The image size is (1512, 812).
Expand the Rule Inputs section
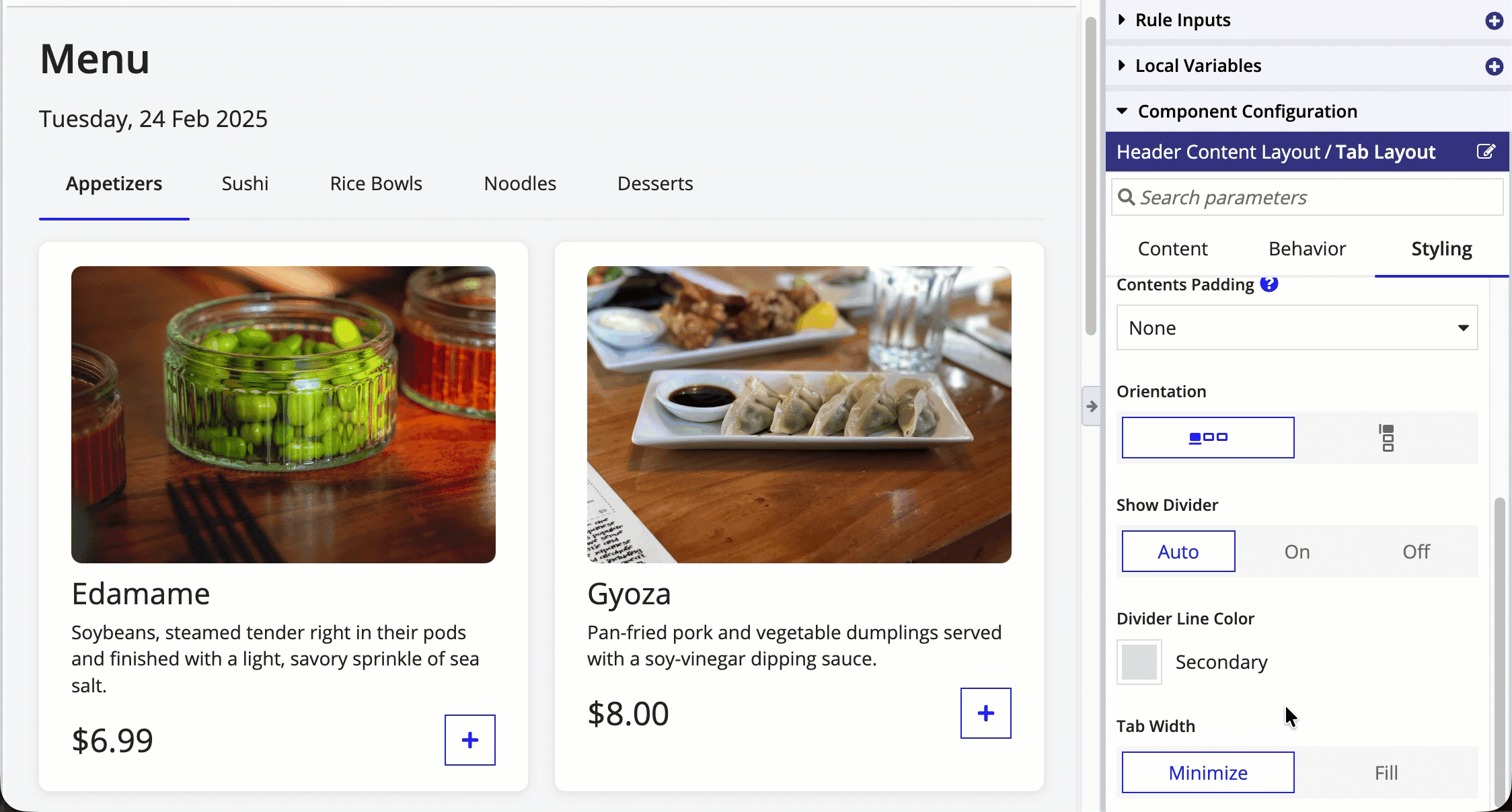click(x=1121, y=20)
